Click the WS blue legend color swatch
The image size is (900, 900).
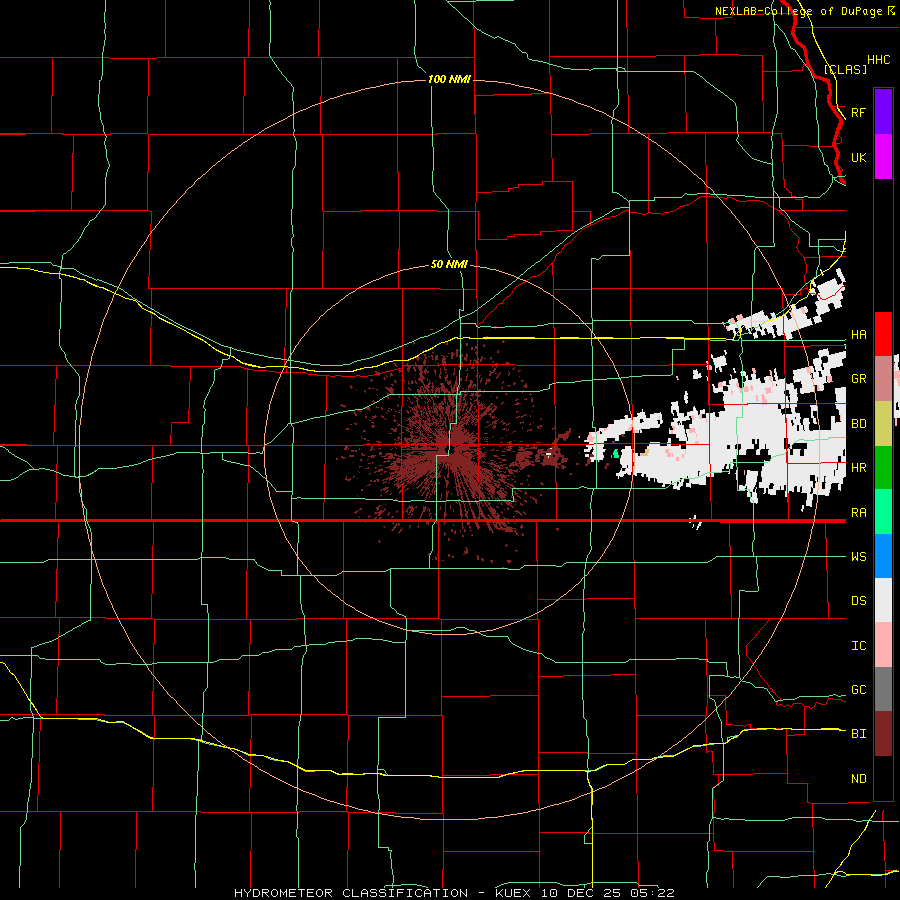[x=883, y=556]
